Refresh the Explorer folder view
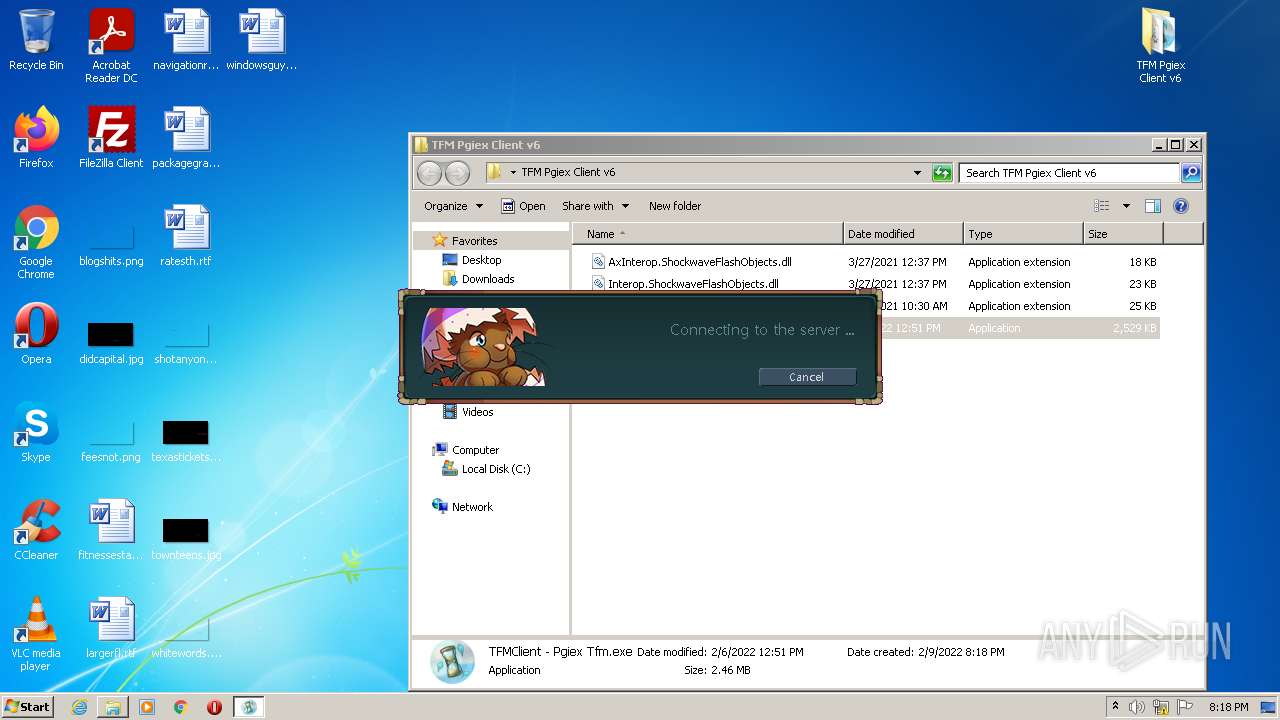Viewport: 1280px width, 720px height. tap(942, 173)
